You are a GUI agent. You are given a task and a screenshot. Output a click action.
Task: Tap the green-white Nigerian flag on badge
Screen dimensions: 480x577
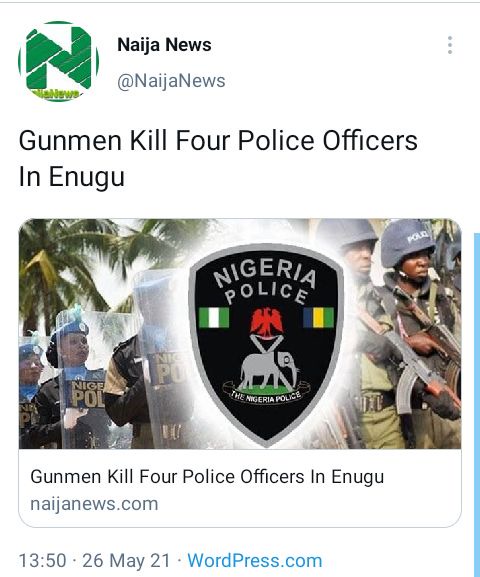(x=214, y=318)
